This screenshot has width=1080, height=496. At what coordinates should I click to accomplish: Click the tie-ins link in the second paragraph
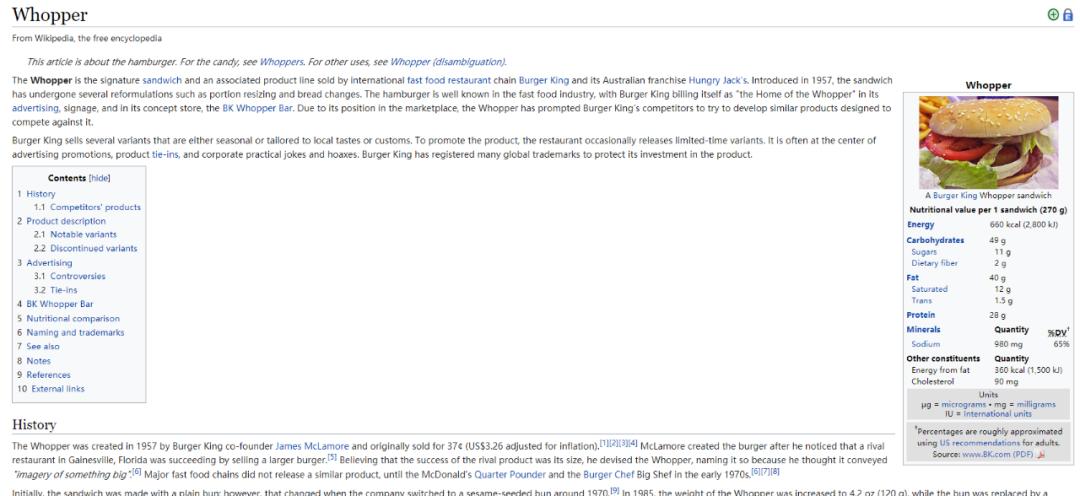(165, 155)
